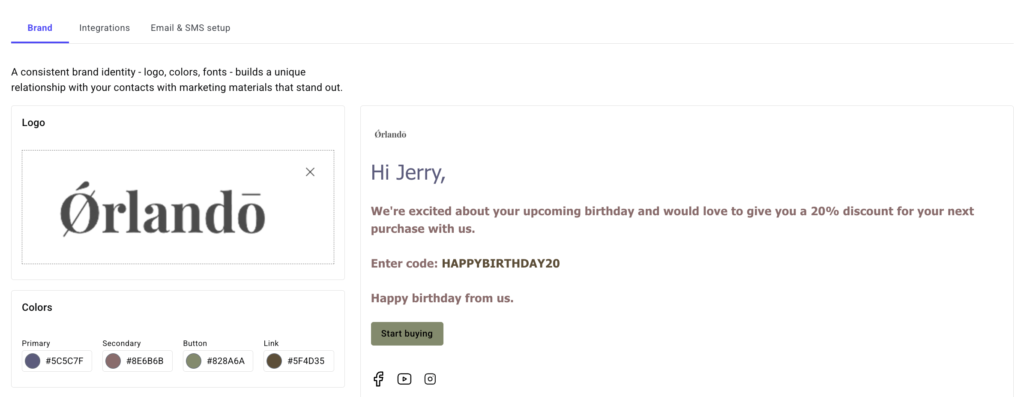Click the Primary color label

[x=36, y=343]
